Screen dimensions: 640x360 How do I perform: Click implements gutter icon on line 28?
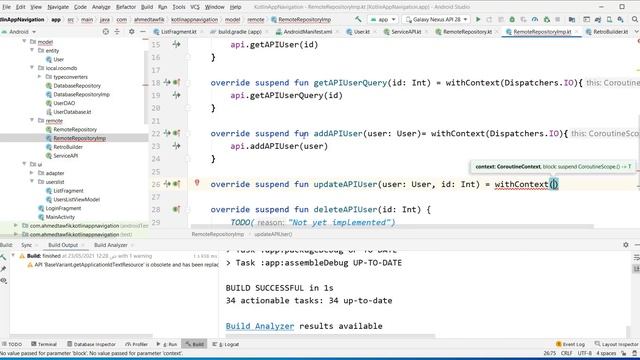click(176, 209)
